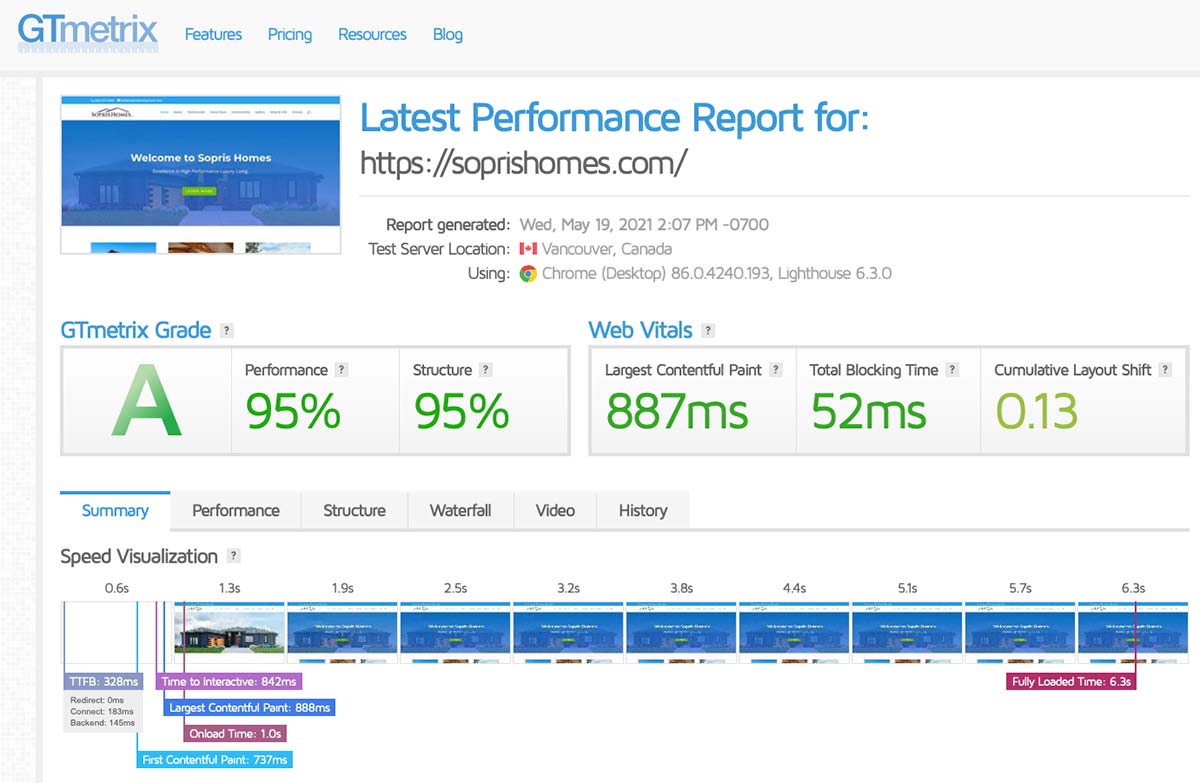Image resolution: width=1200 pixels, height=783 pixels.
Task: Click the Connect: 183ms detail
Action: [102, 711]
